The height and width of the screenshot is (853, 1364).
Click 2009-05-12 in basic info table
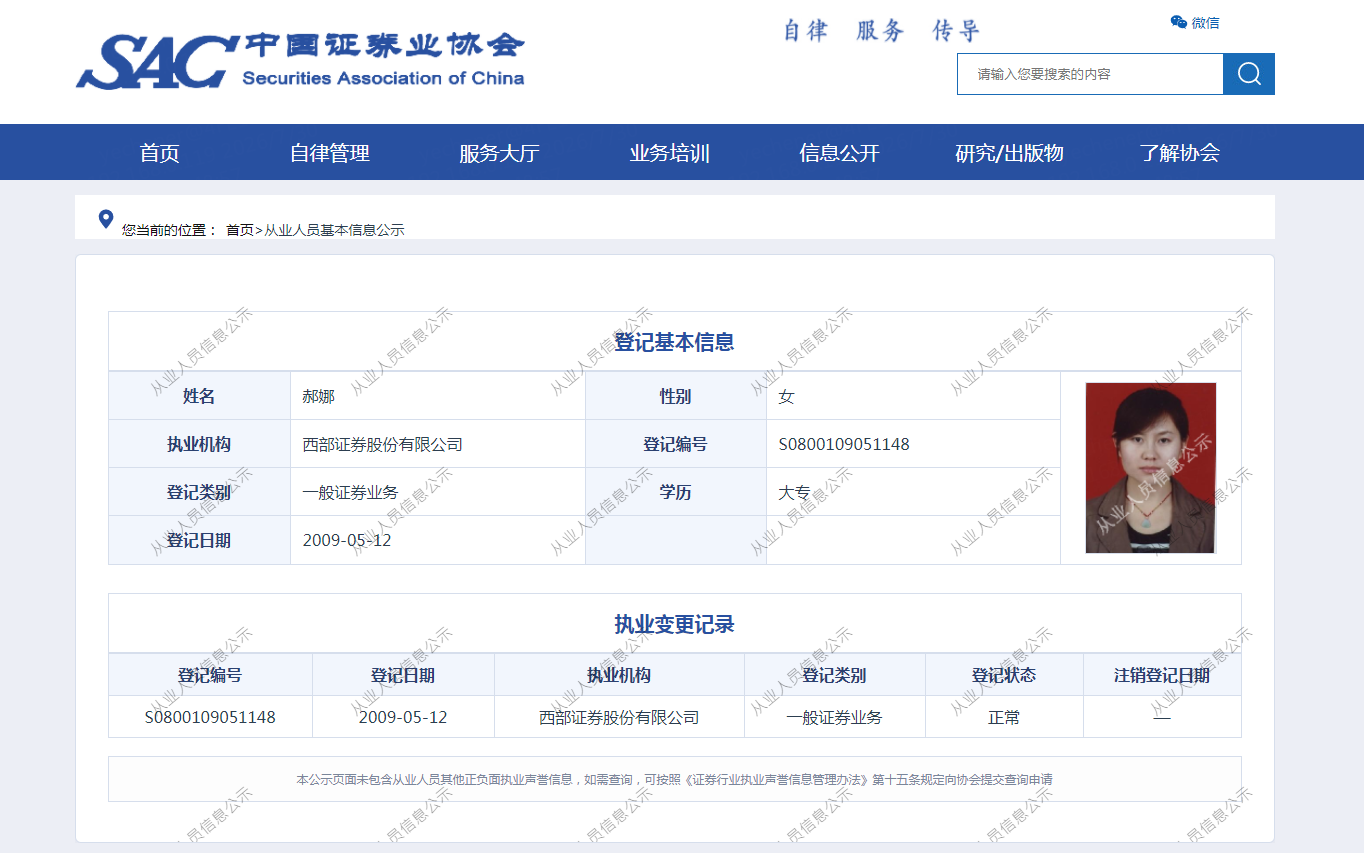(x=347, y=541)
